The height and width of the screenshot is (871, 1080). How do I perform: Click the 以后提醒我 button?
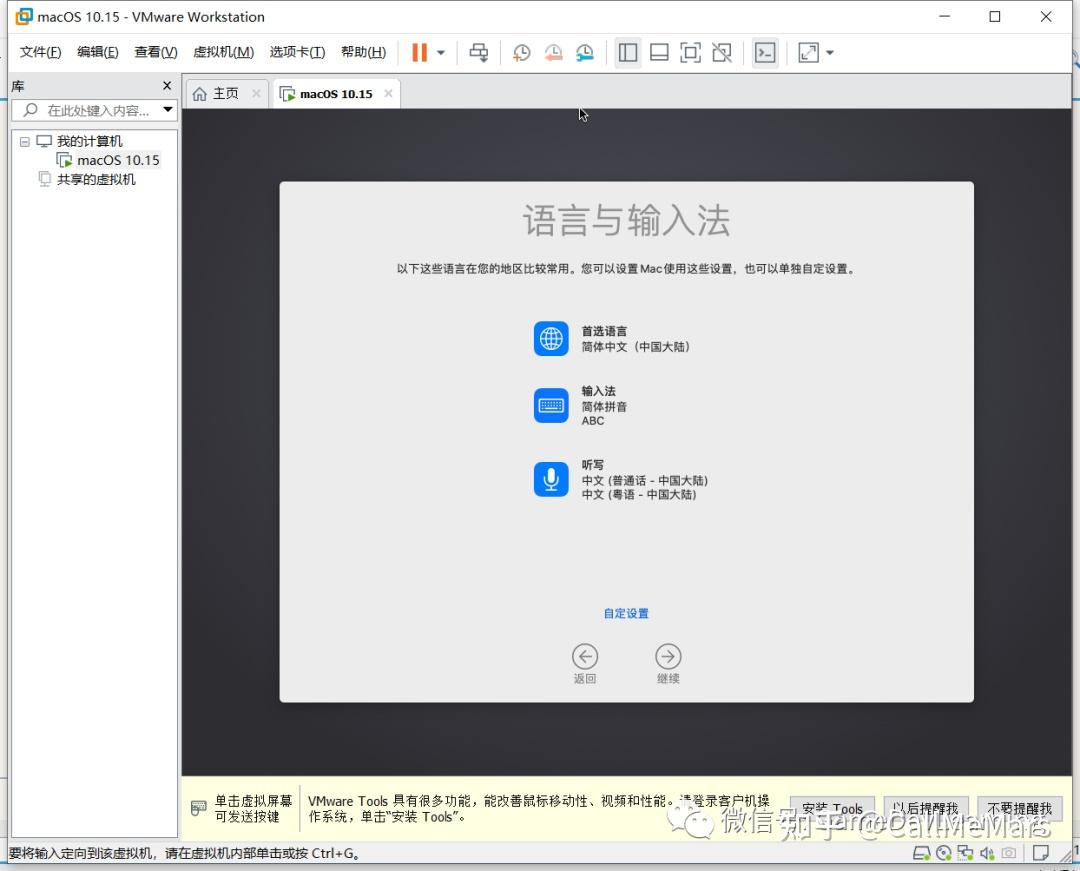click(926, 808)
